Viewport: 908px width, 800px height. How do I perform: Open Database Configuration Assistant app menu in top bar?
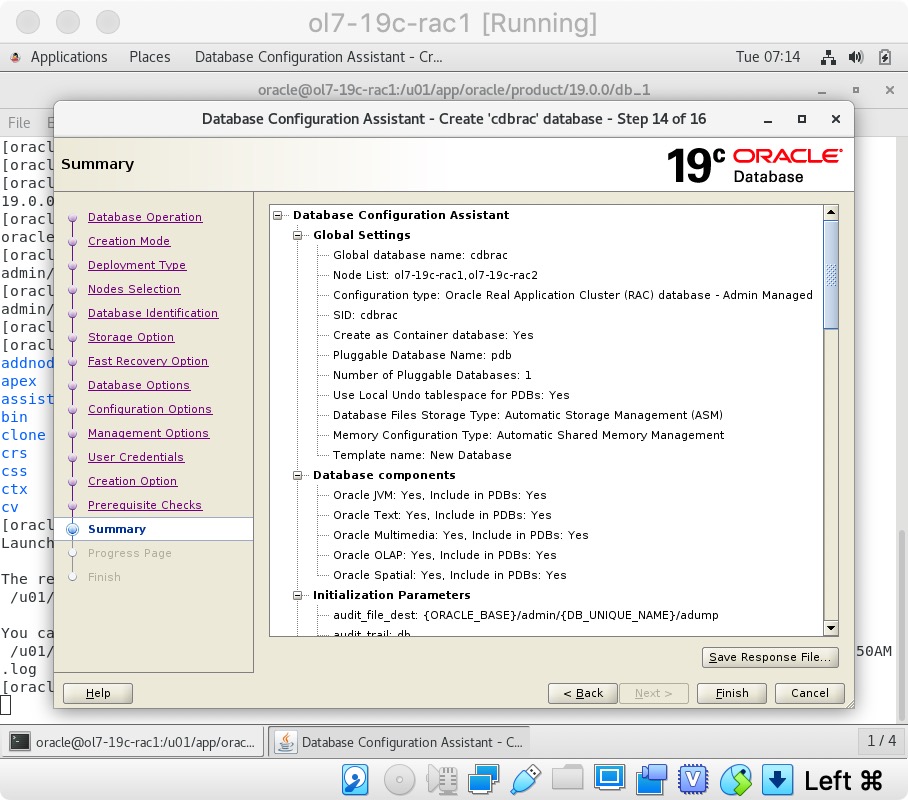click(x=318, y=57)
